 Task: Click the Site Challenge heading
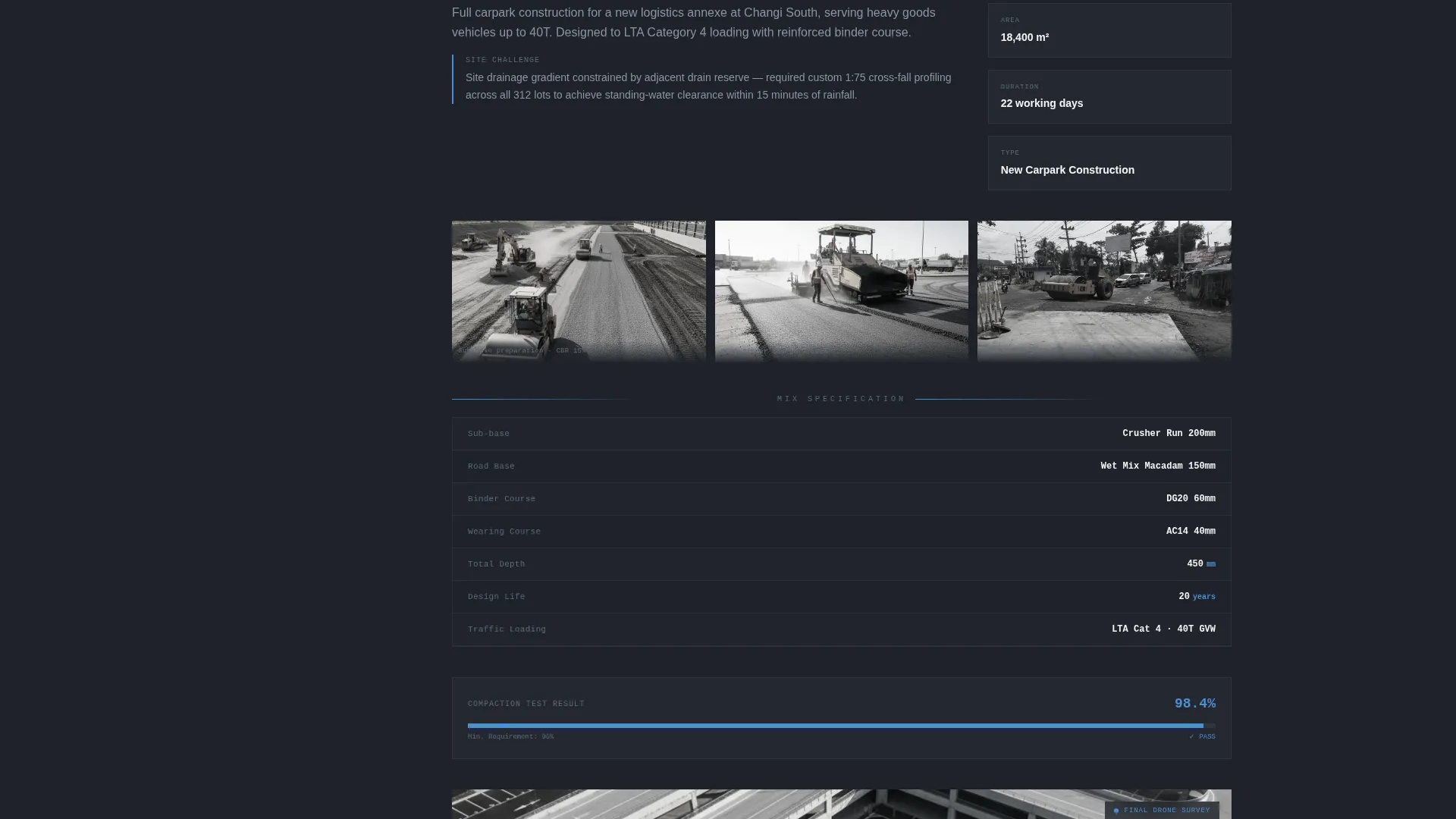point(502,60)
